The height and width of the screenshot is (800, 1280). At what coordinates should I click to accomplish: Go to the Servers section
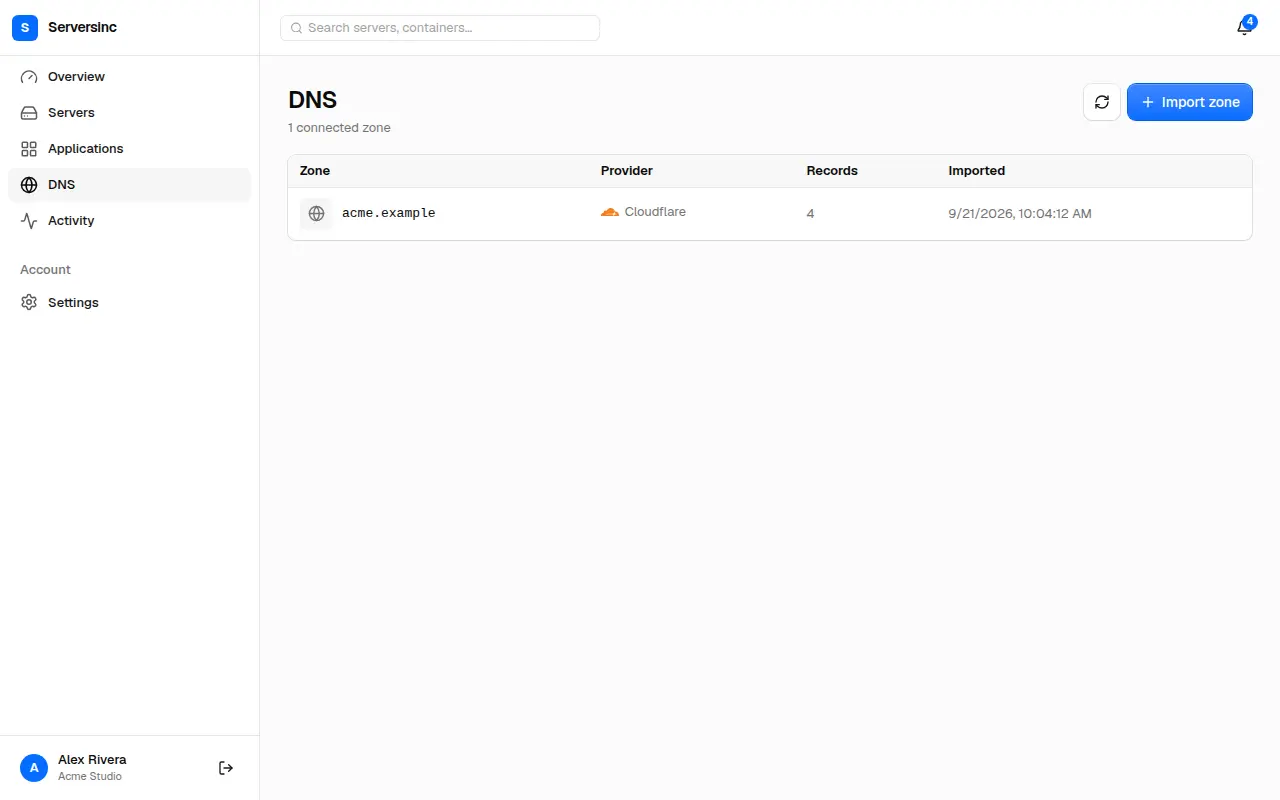click(130, 113)
